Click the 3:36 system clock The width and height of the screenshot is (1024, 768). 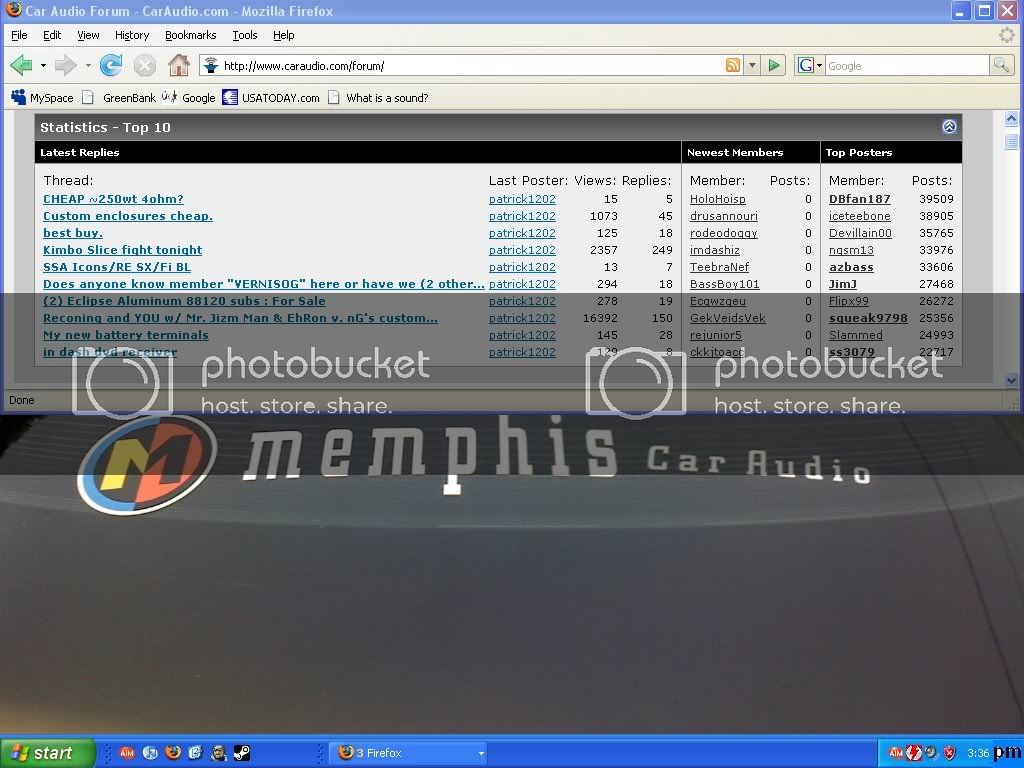point(978,753)
